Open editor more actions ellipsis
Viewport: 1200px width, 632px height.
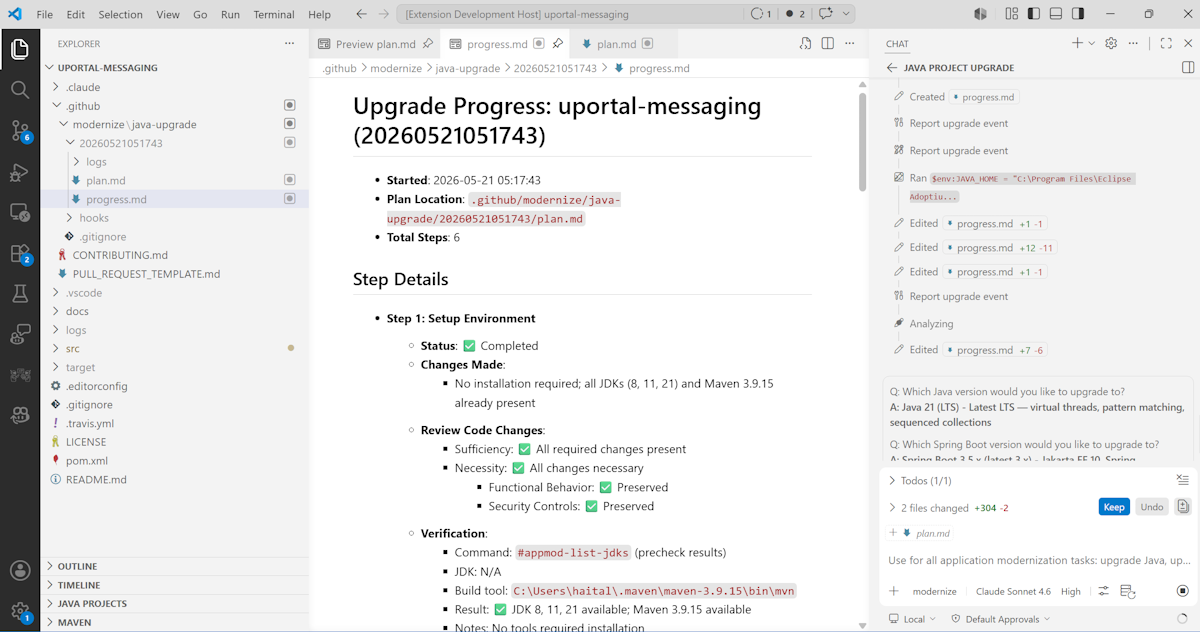tap(851, 44)
